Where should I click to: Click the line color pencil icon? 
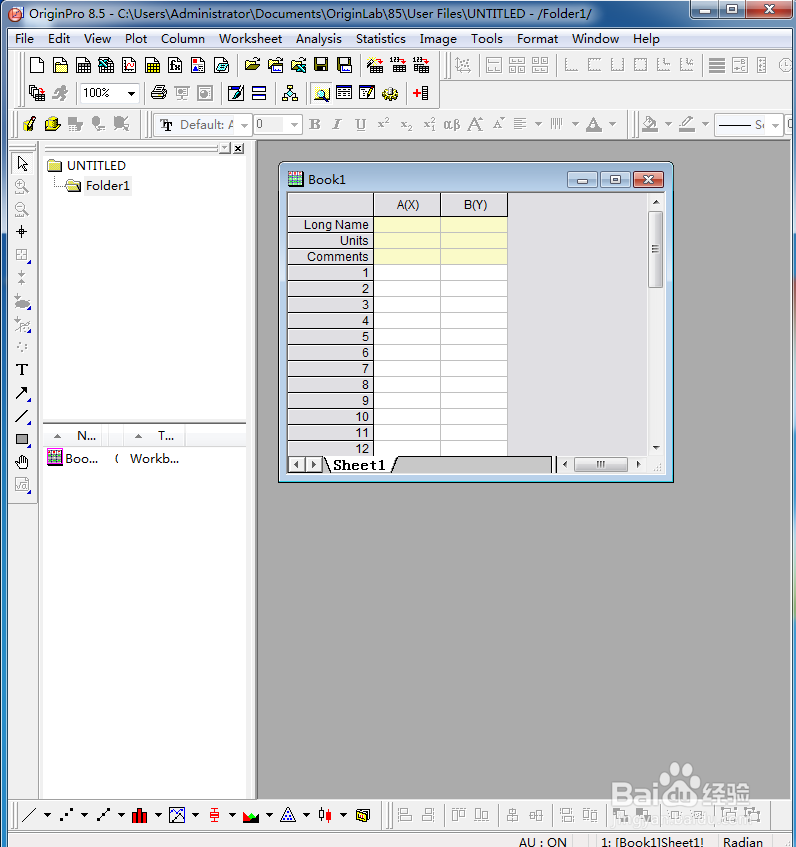pyautogui.click(x=686, y=125)
